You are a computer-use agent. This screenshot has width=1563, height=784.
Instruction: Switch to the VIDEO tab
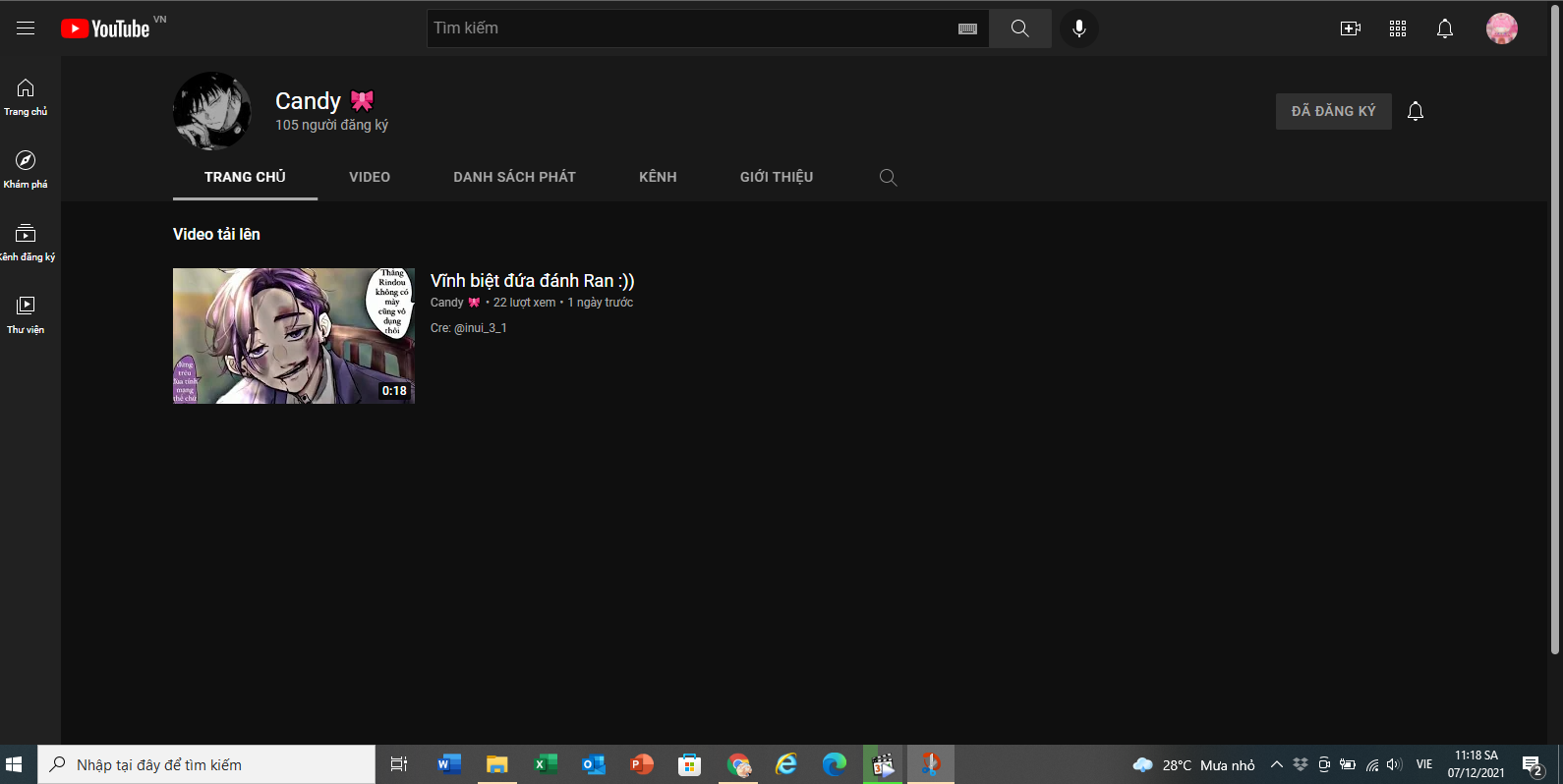pos(370,177)
